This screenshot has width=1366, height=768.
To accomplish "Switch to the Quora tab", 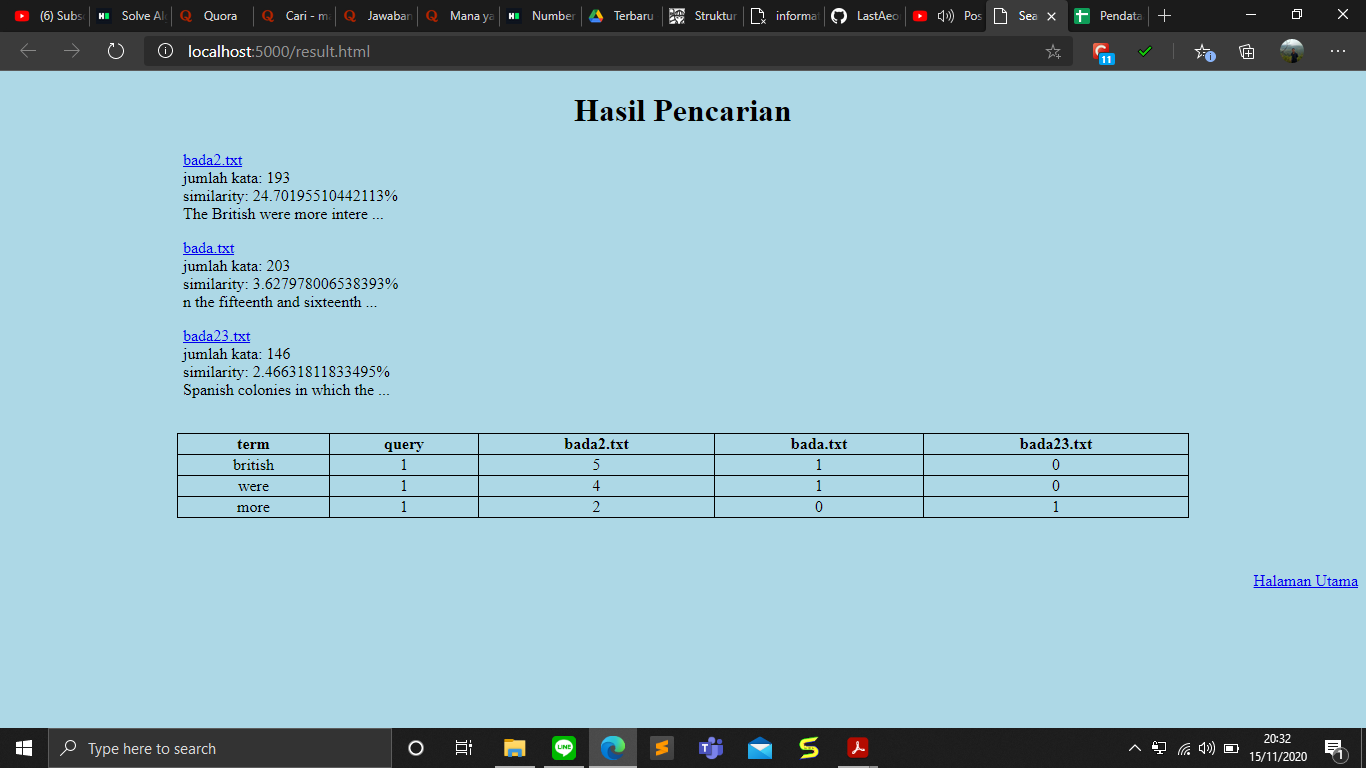I will (212, 16).
